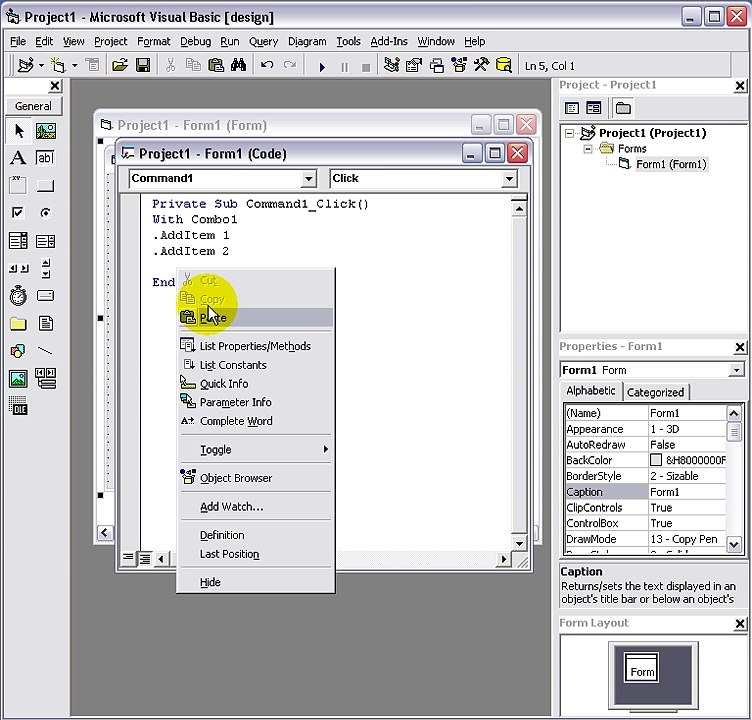This screenshot has height=720, width=752.
Task: Open Properties Window from toolbar
Action: 413,65
